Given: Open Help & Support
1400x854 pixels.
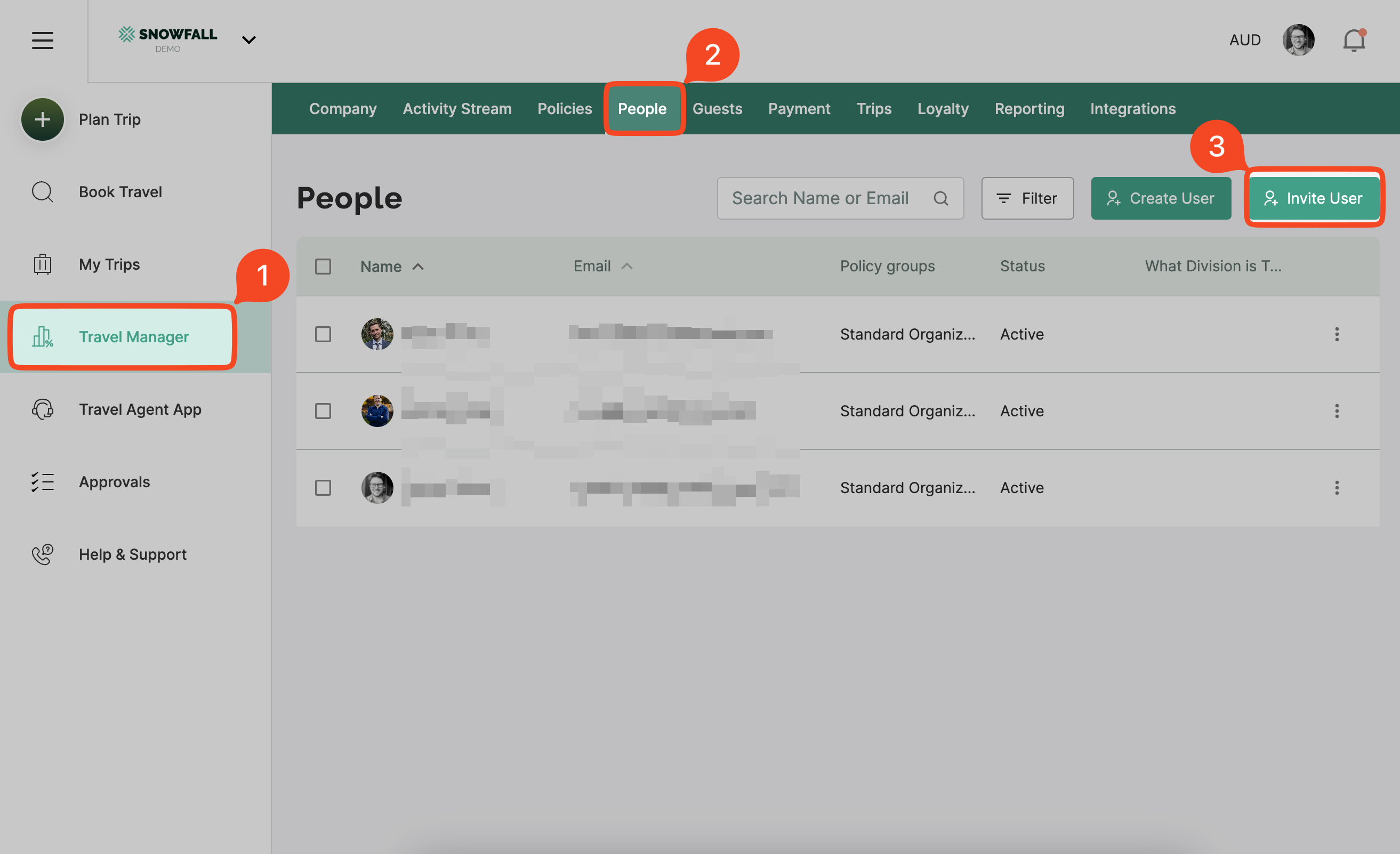Looking at the screenshot, I should [133, 554].
